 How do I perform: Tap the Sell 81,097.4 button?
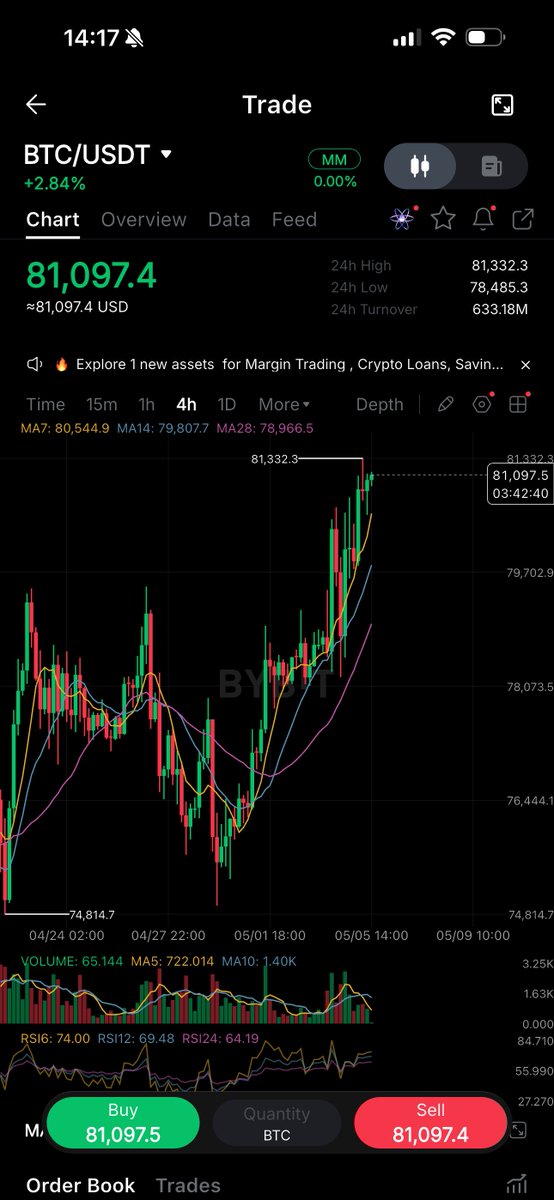point(430,1124)
